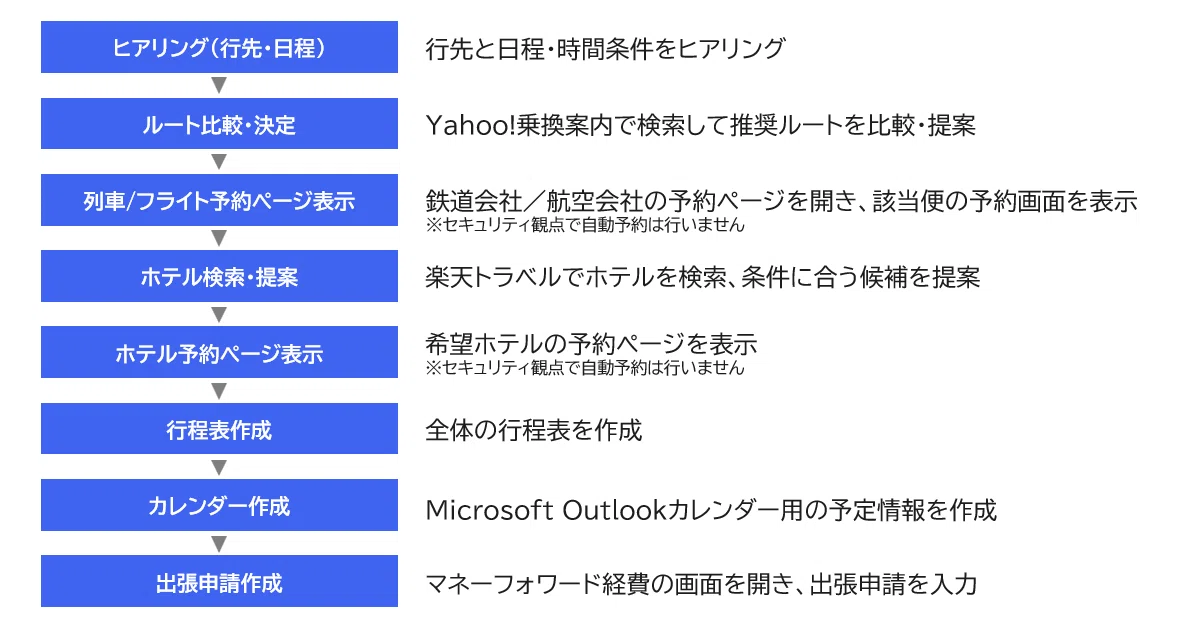Select the 行程表作成 step box

[219, 429]
